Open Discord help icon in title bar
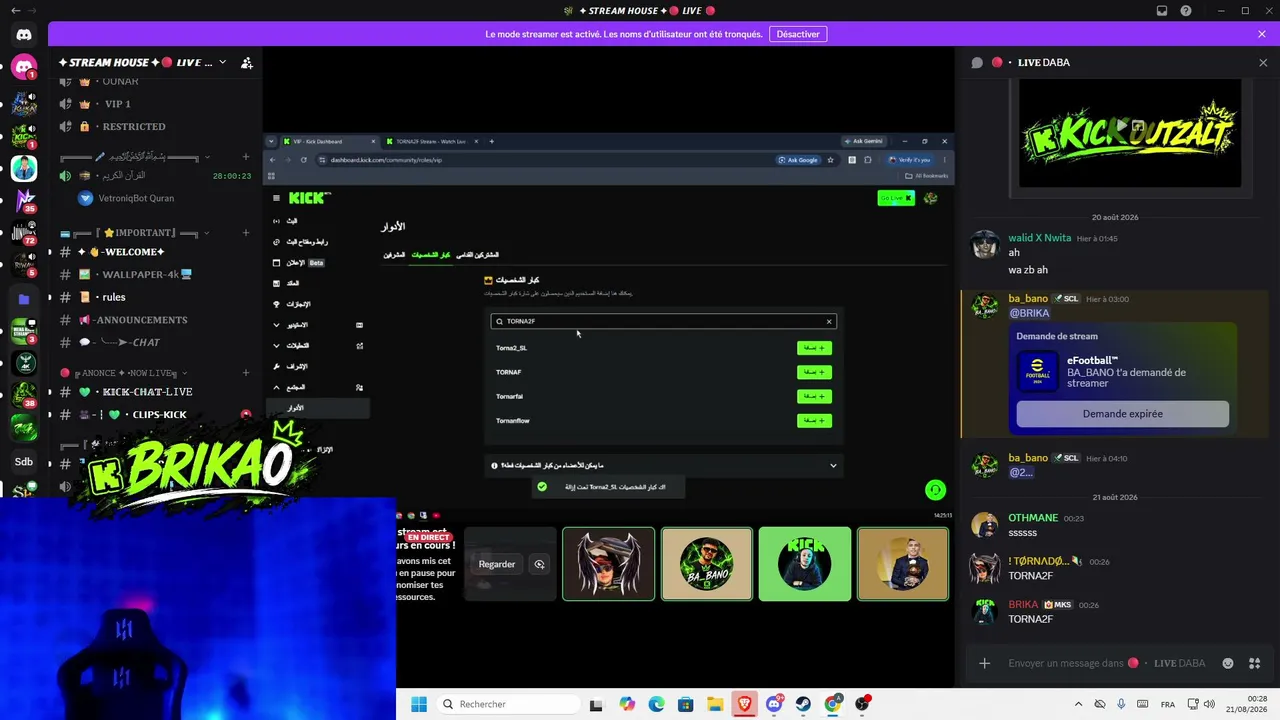 click(1186, 11)
